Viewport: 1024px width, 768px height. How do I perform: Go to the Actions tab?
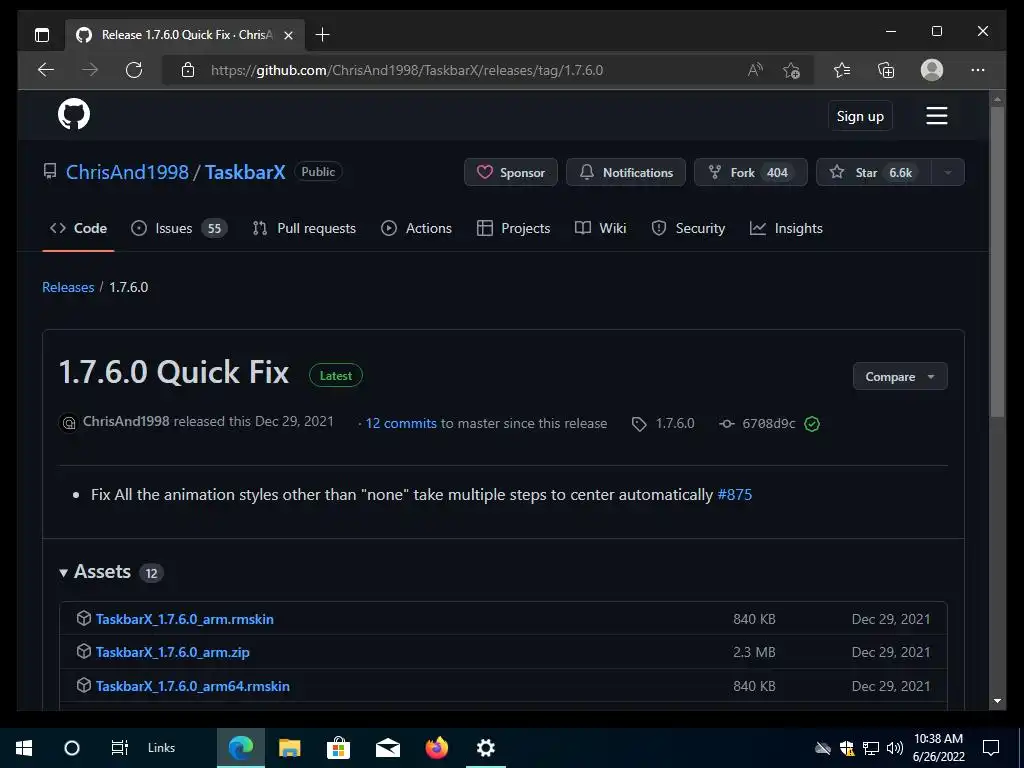point(417,228)
